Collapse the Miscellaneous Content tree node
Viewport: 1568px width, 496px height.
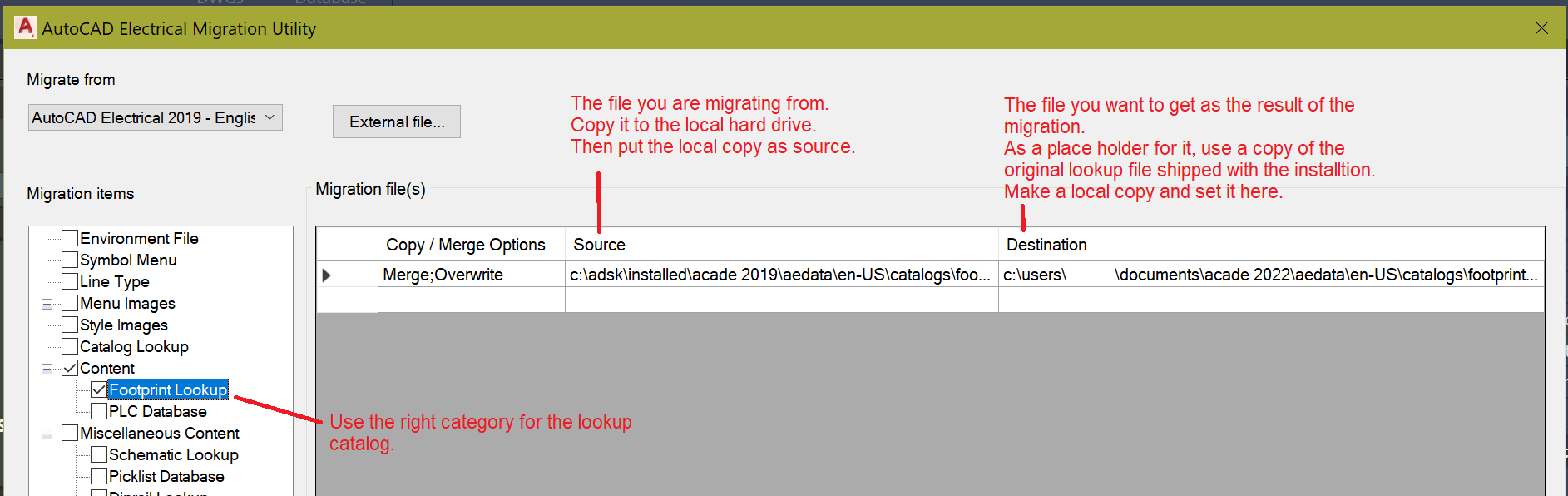[47, 434]
